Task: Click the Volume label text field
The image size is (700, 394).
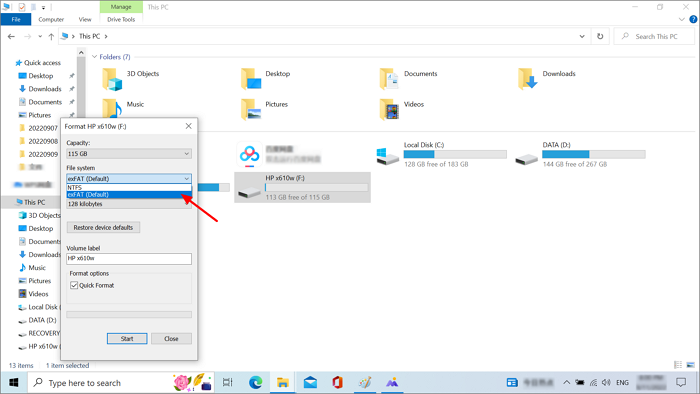Action: tap(129, 258)
